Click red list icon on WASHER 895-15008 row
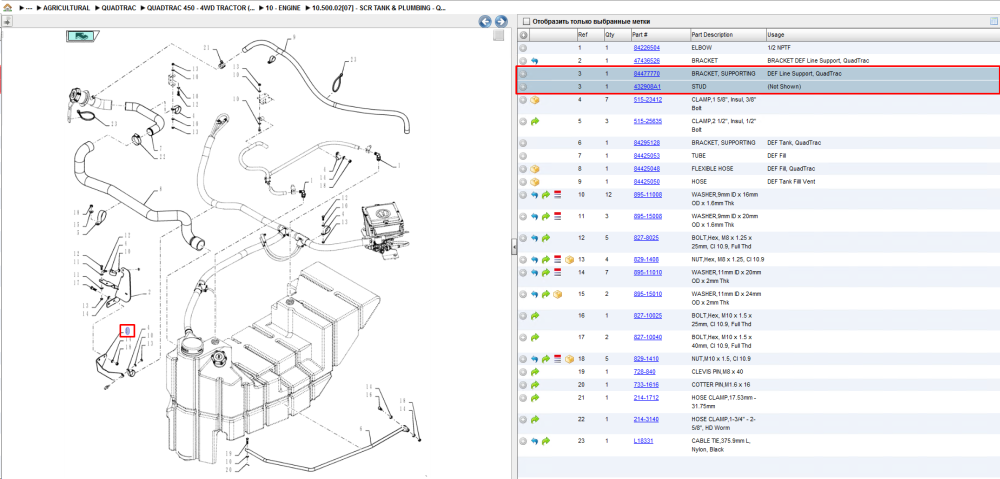 (x=557, y=217)
